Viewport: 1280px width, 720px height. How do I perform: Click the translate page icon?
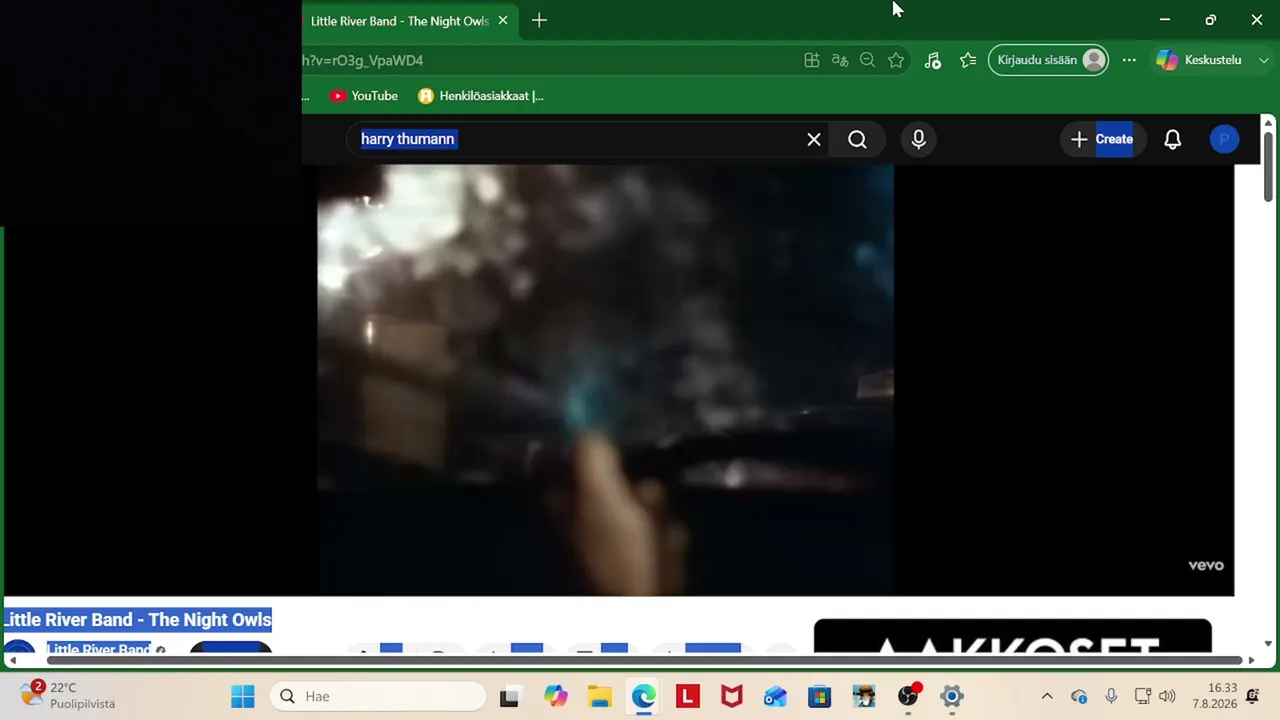click(840, 60)
